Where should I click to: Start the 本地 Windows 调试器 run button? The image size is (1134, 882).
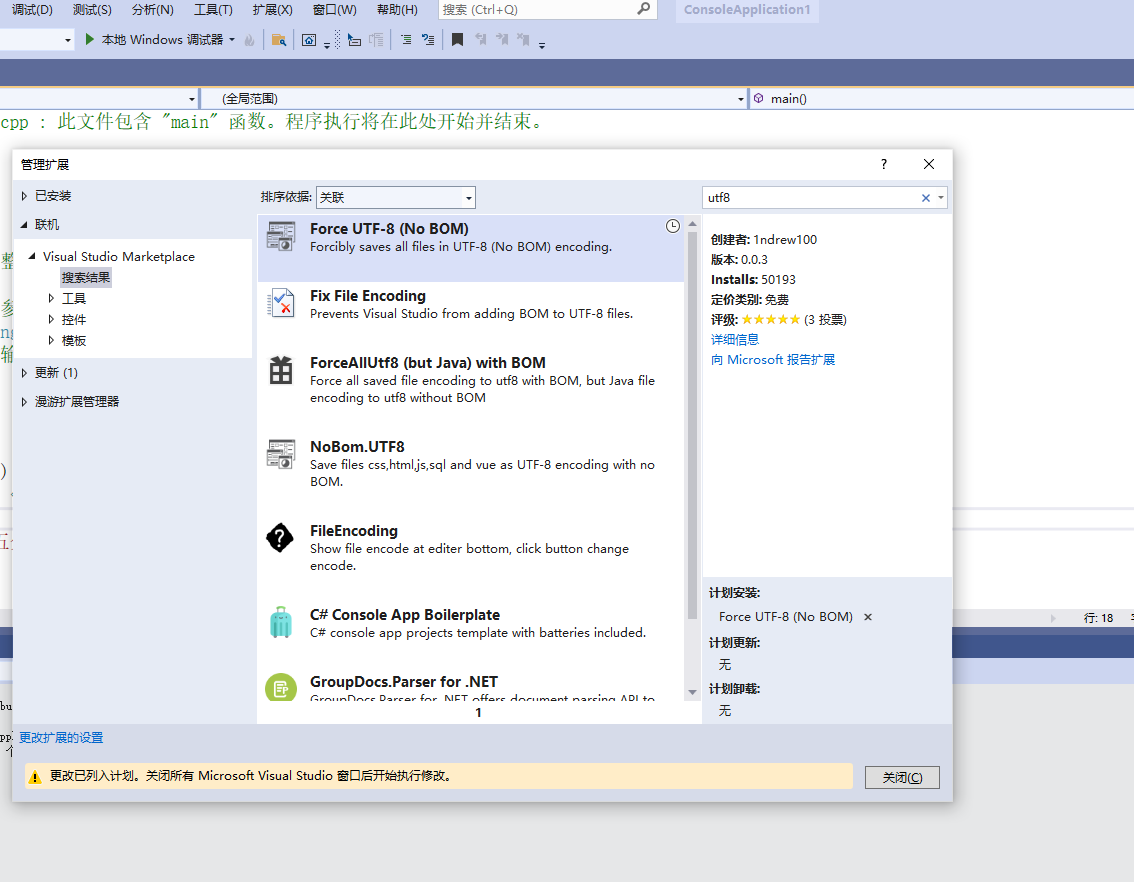tap(153, 40)
